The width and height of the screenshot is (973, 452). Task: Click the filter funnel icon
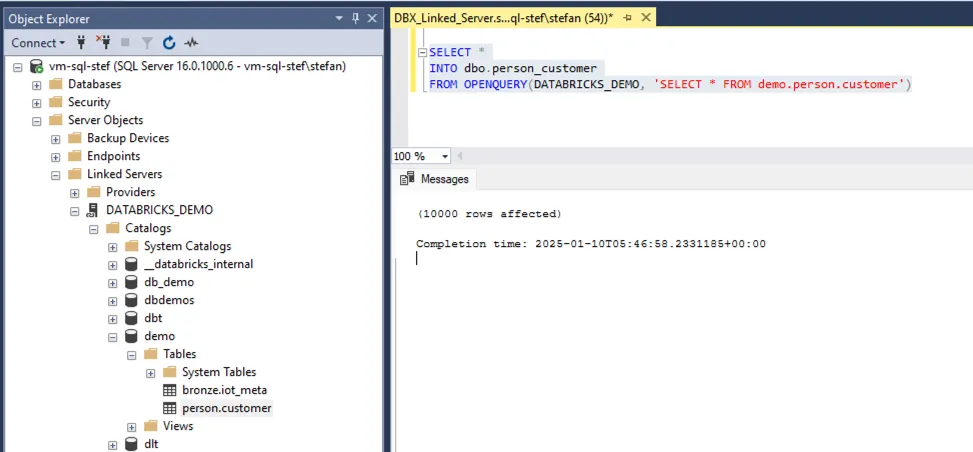[147, 43]
